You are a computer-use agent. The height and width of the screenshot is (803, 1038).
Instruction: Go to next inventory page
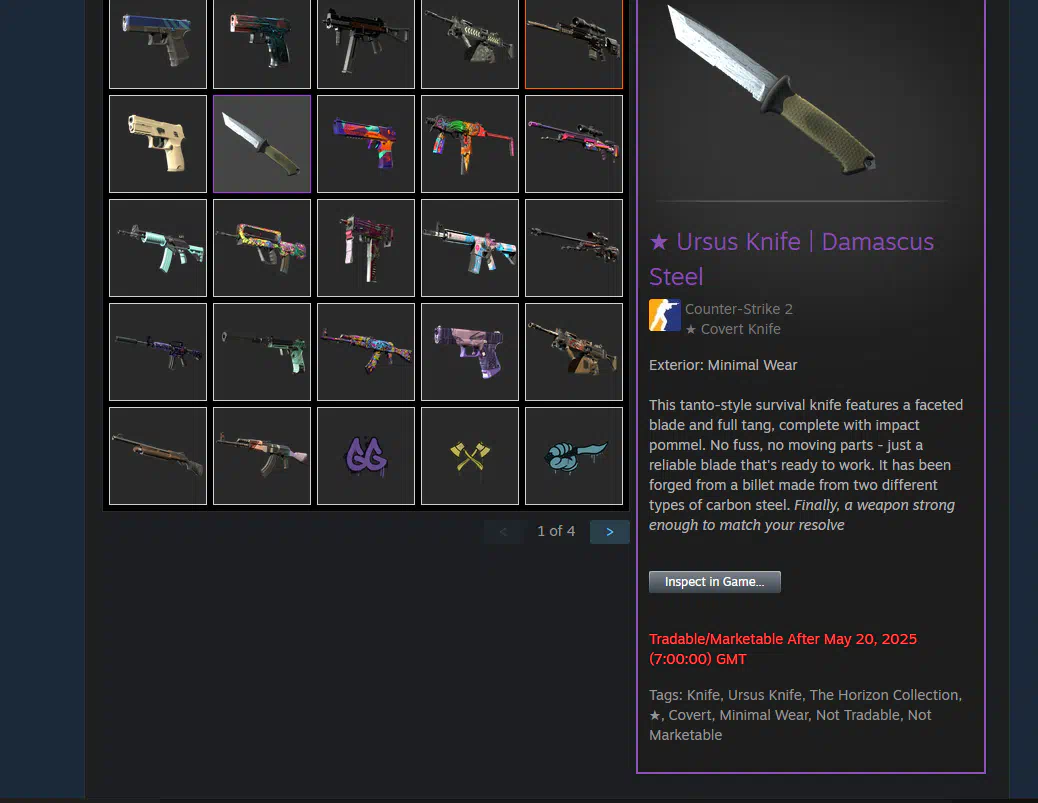[x=609, y=532]
